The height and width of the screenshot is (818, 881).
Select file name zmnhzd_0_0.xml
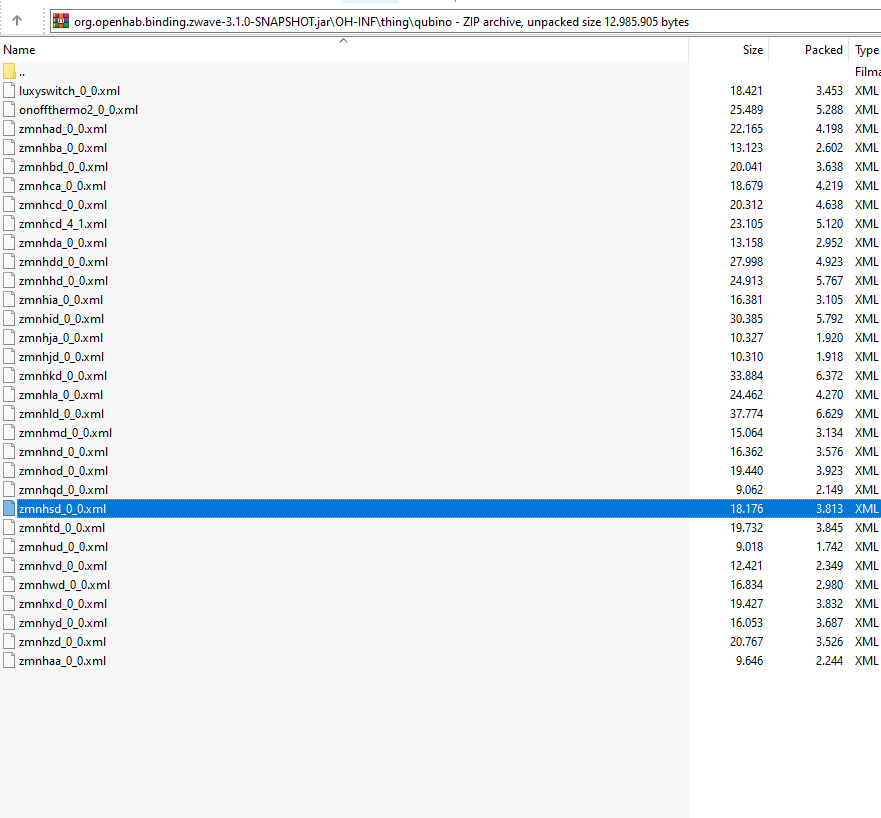click(62, 642)
